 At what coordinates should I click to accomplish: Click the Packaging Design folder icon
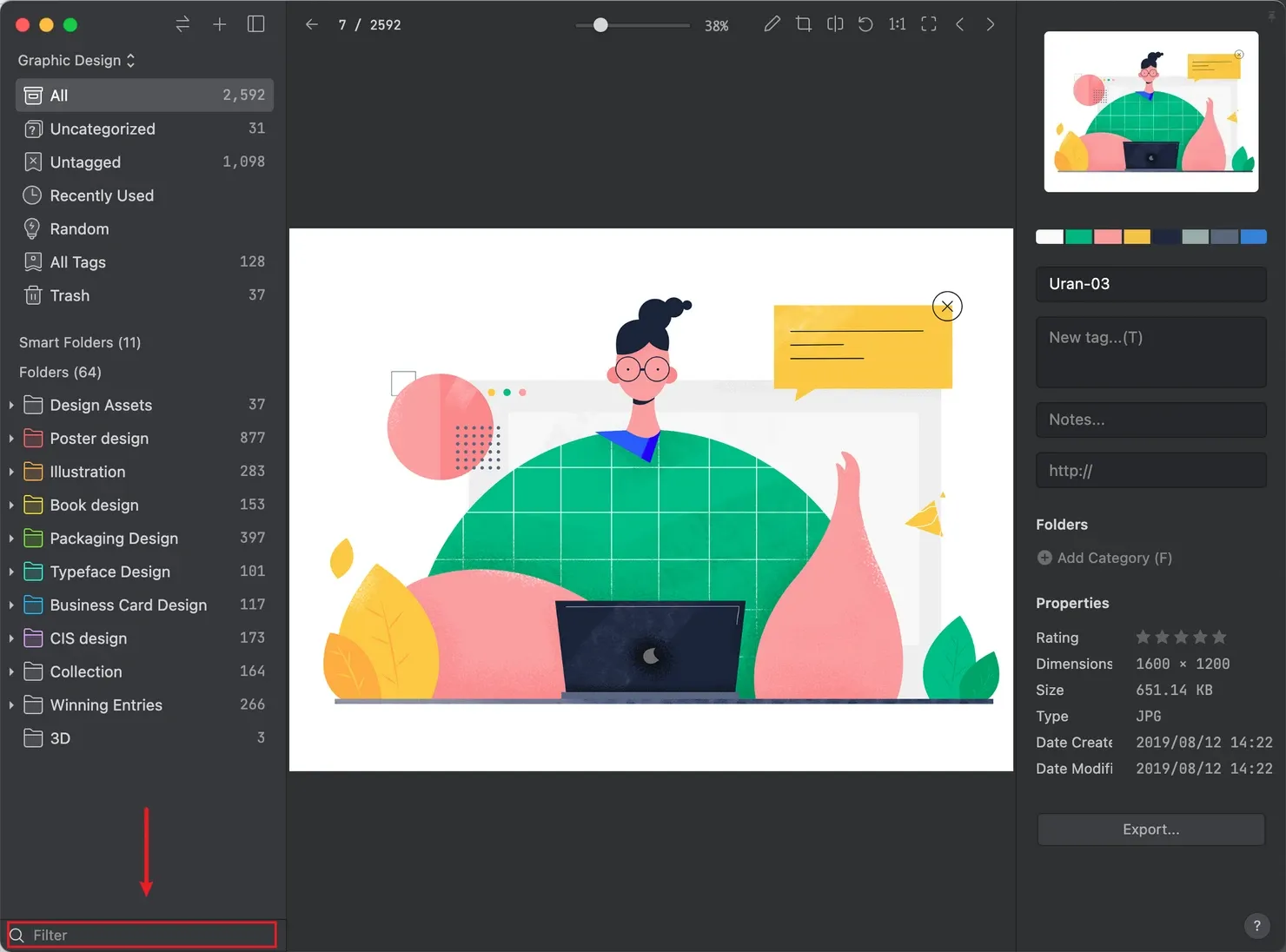pos(33,539)
